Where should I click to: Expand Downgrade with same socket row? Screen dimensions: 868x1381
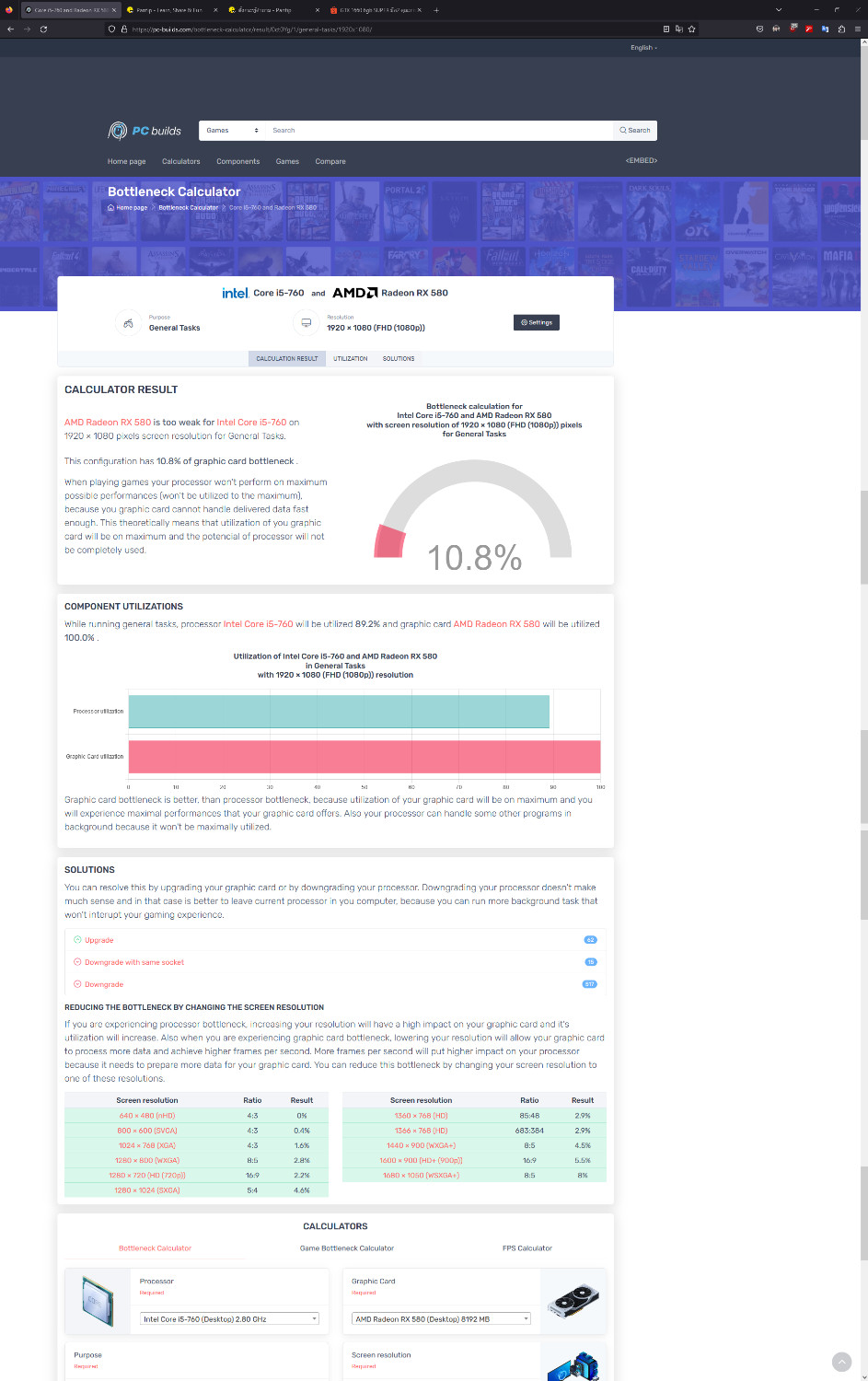[x=335, y=962]
